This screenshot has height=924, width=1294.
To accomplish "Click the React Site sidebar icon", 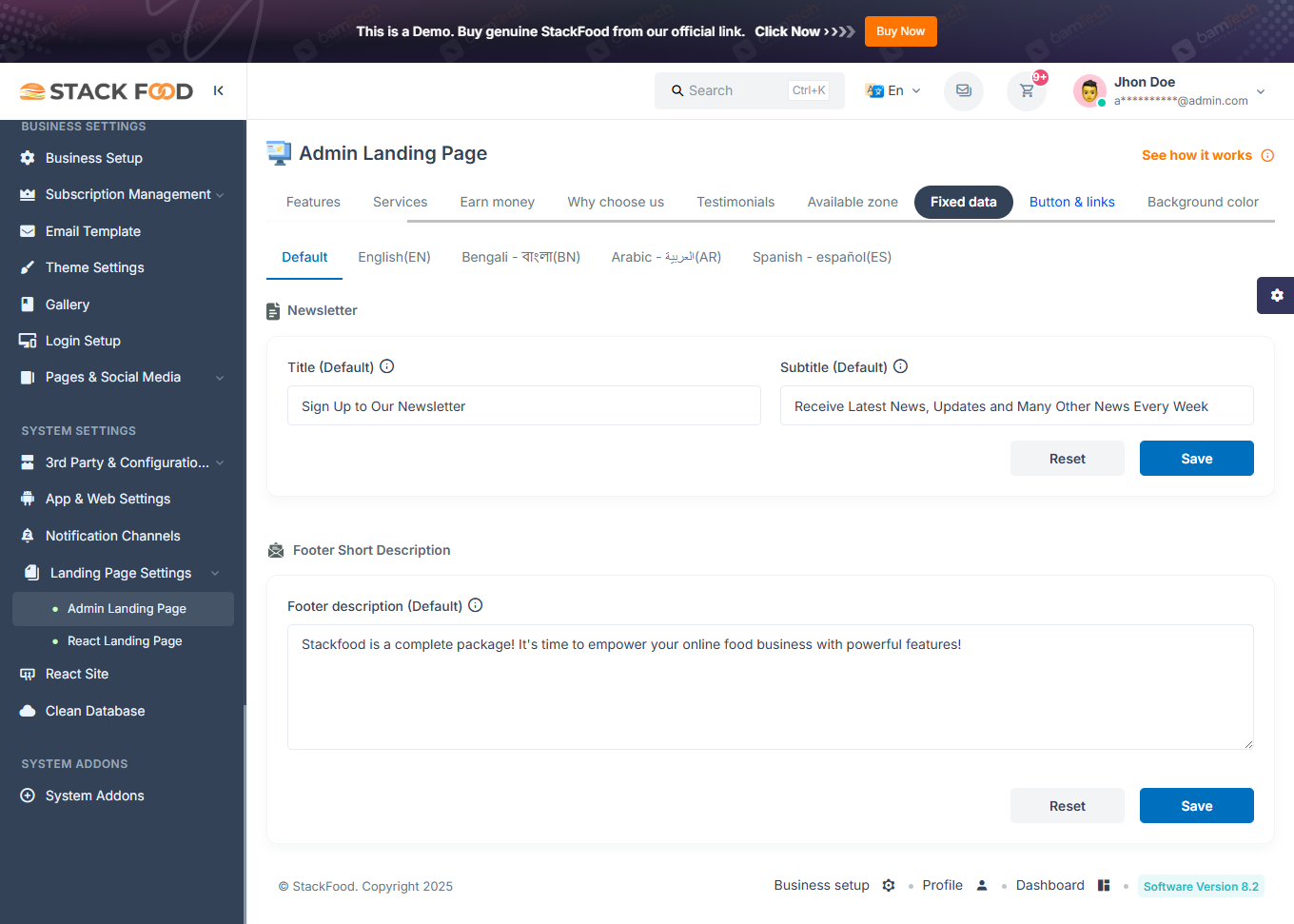I will (x=28, y=674).
